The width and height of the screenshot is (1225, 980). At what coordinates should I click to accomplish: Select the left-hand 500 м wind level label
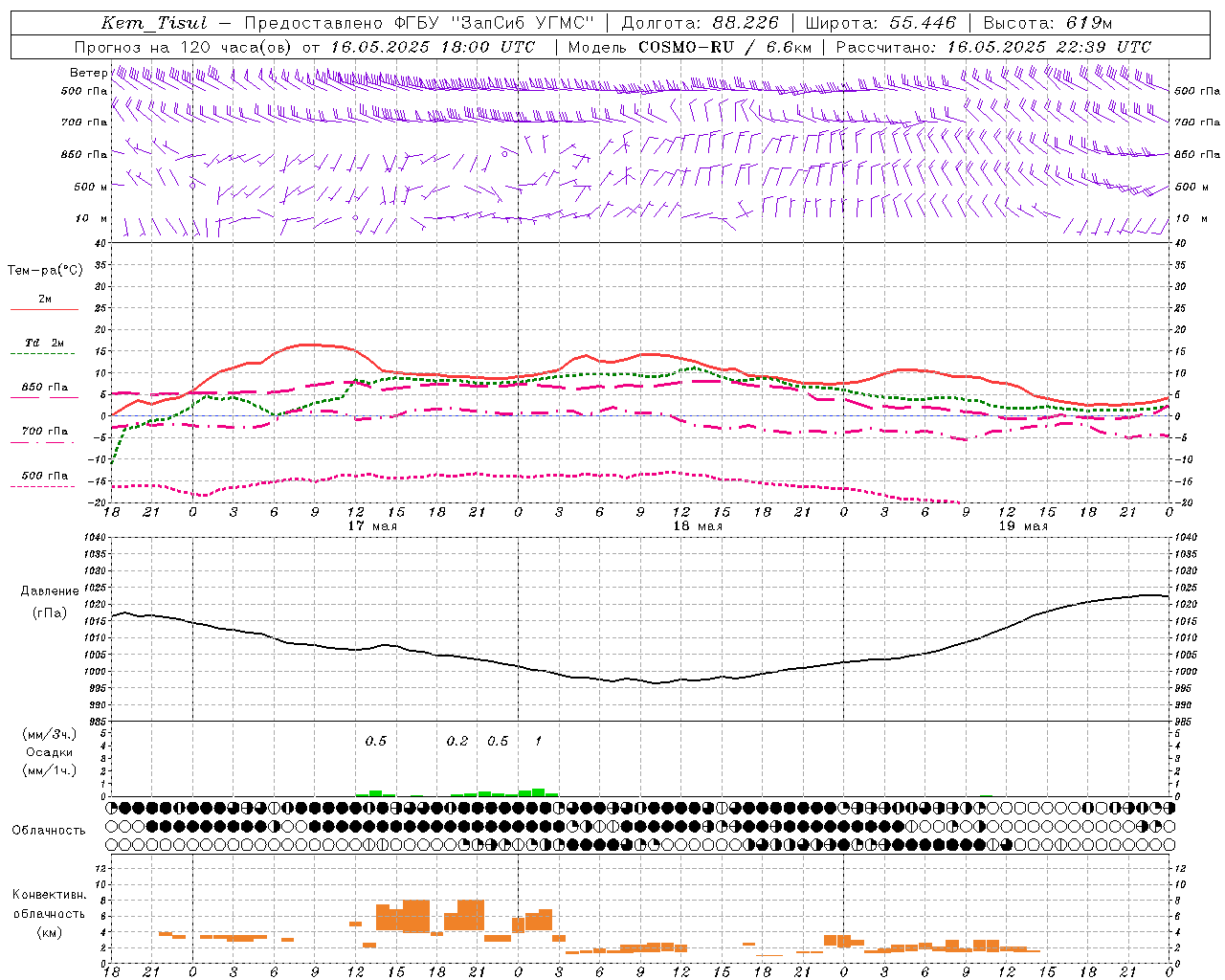(x=91, y=187)
